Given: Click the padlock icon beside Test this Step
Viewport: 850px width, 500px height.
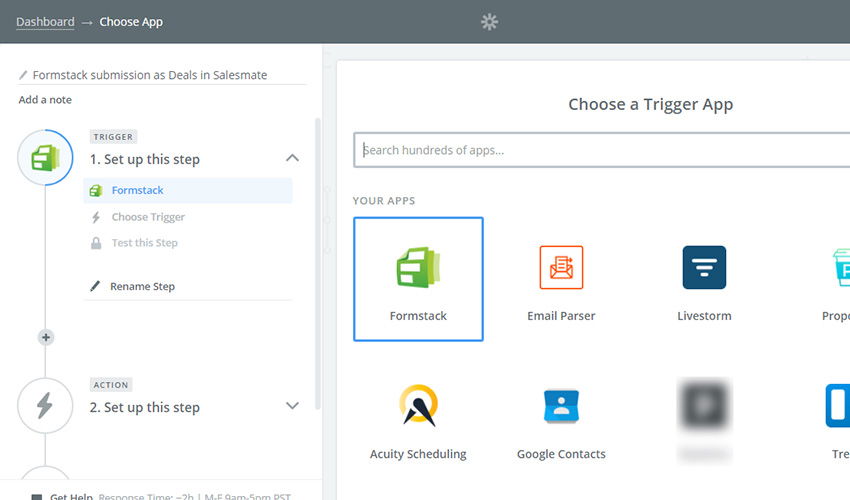Looking at the screenshot, I should [x=96, y=243].
